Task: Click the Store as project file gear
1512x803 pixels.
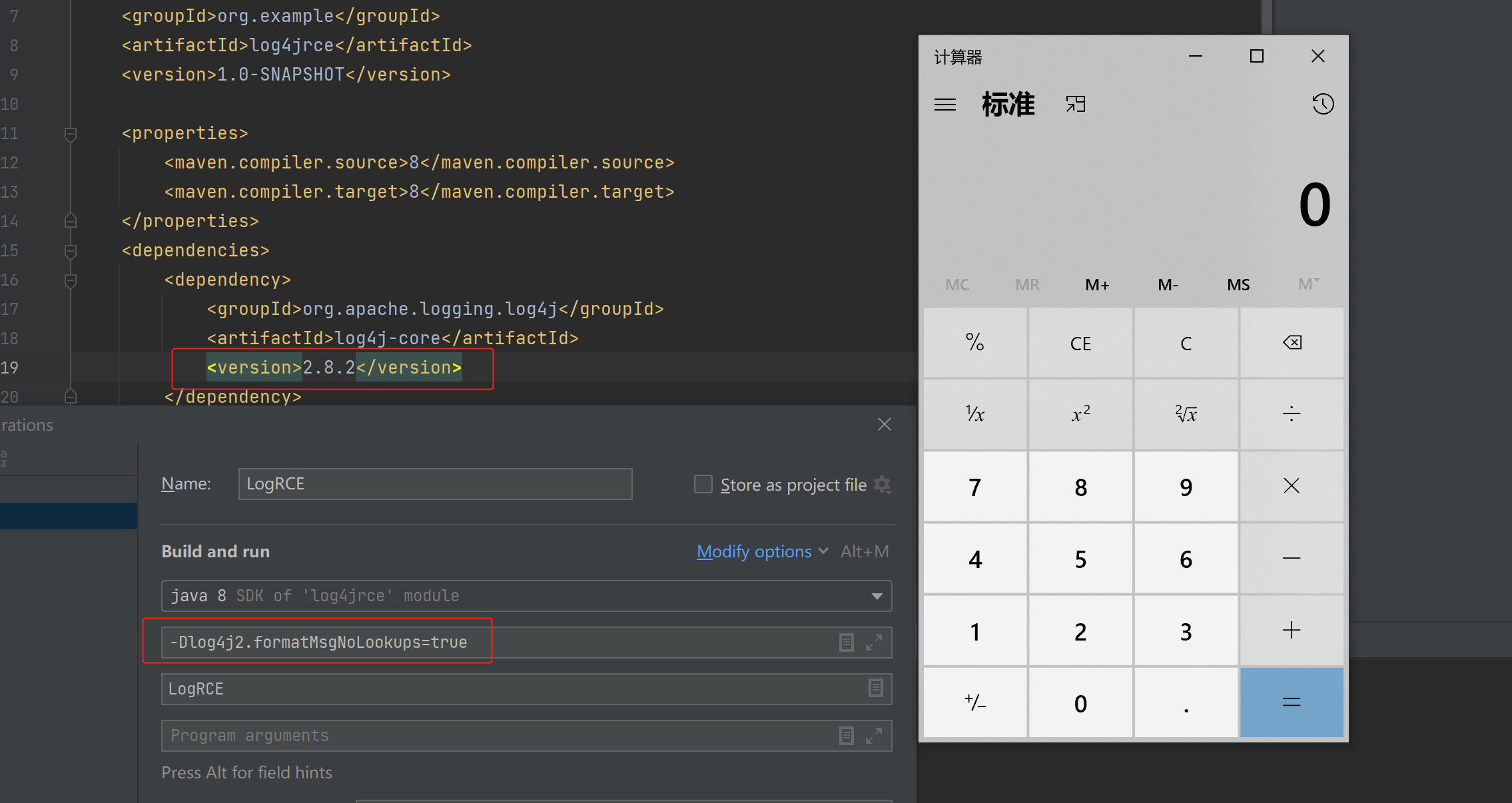Action: tap(883, 485)
